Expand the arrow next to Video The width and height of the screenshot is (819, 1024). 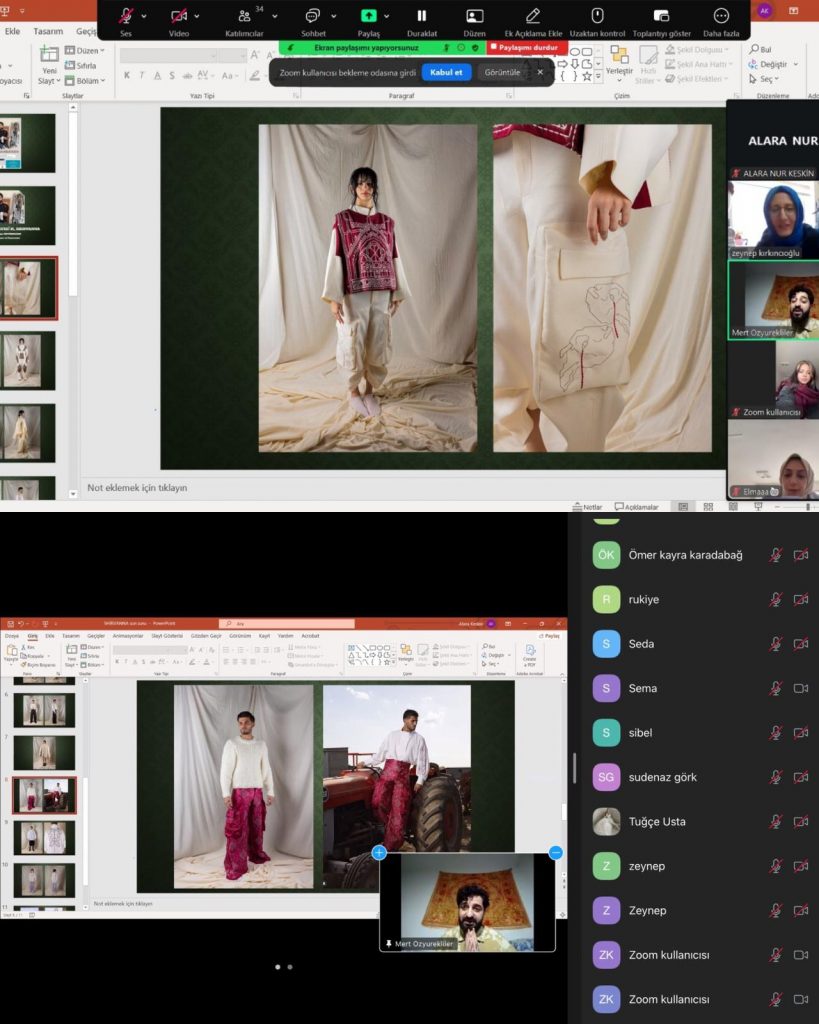pos(197,16)
